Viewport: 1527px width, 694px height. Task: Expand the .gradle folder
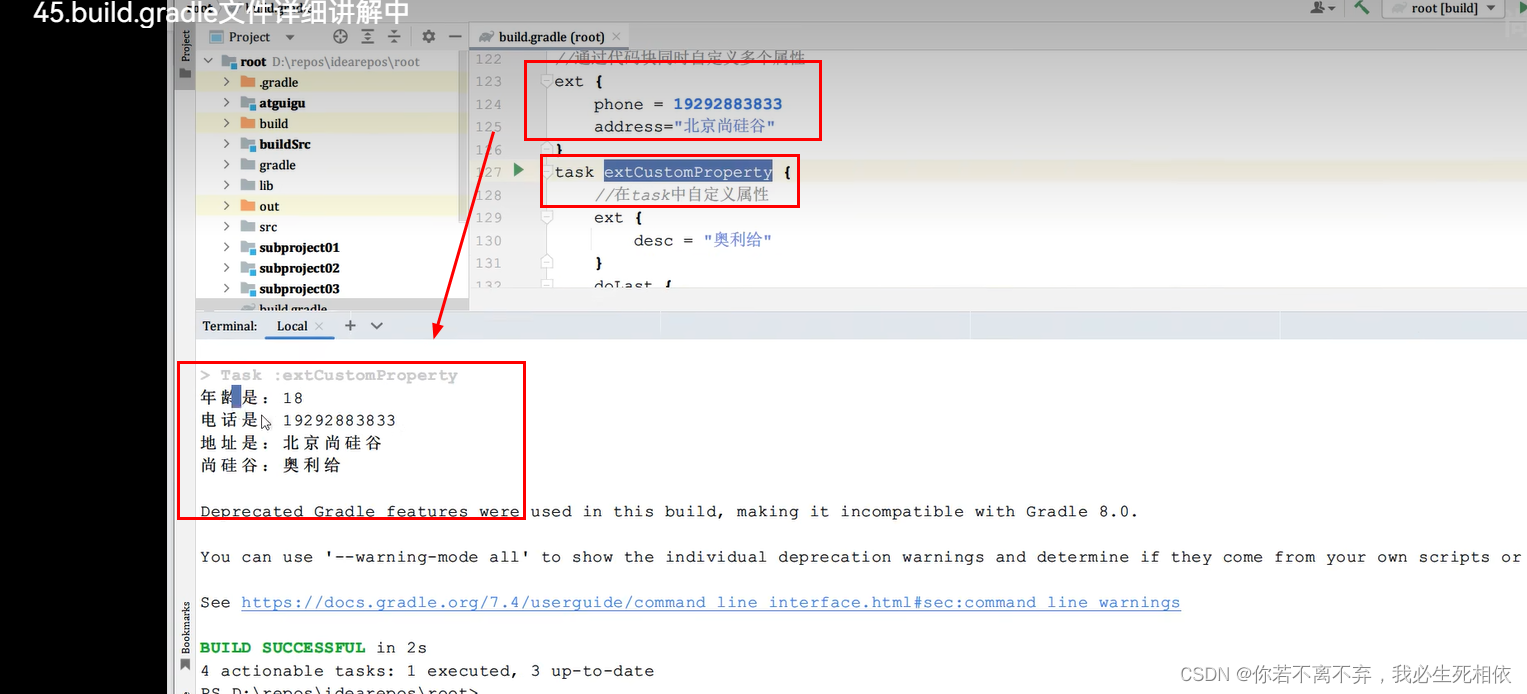coord(227,83)
